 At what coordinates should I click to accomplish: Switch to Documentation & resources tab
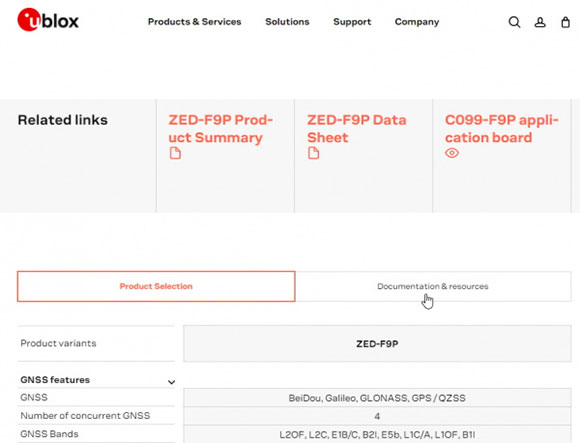tap(433, 286)
